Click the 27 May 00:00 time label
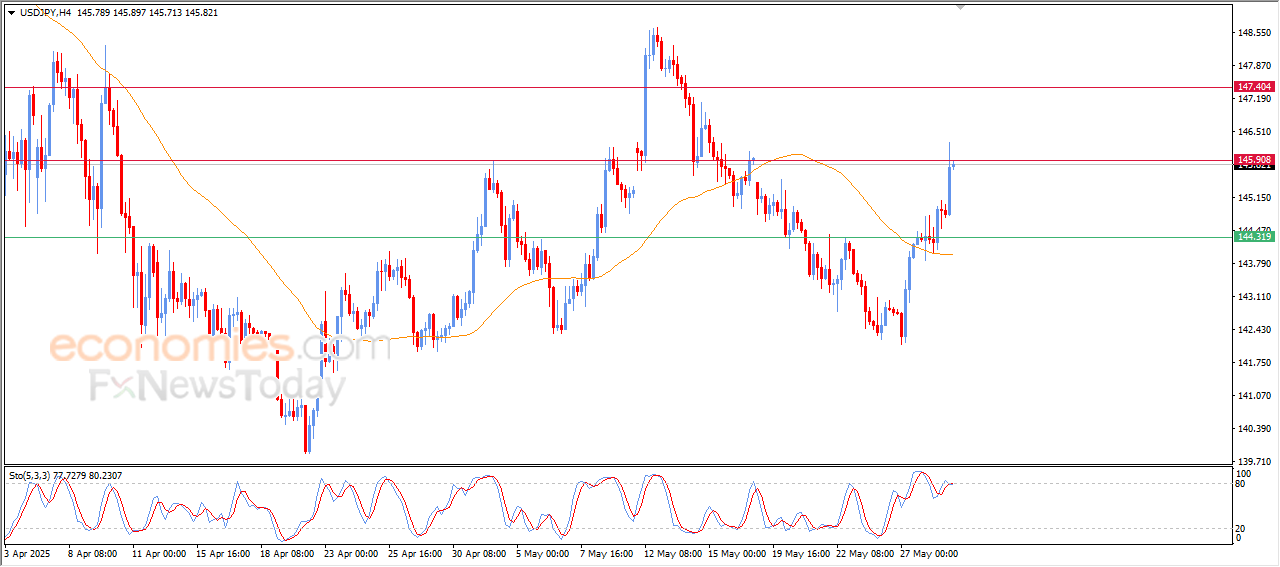Image resolution: width=1280 pixels, height=567 pixels. [x=928, y=552]
